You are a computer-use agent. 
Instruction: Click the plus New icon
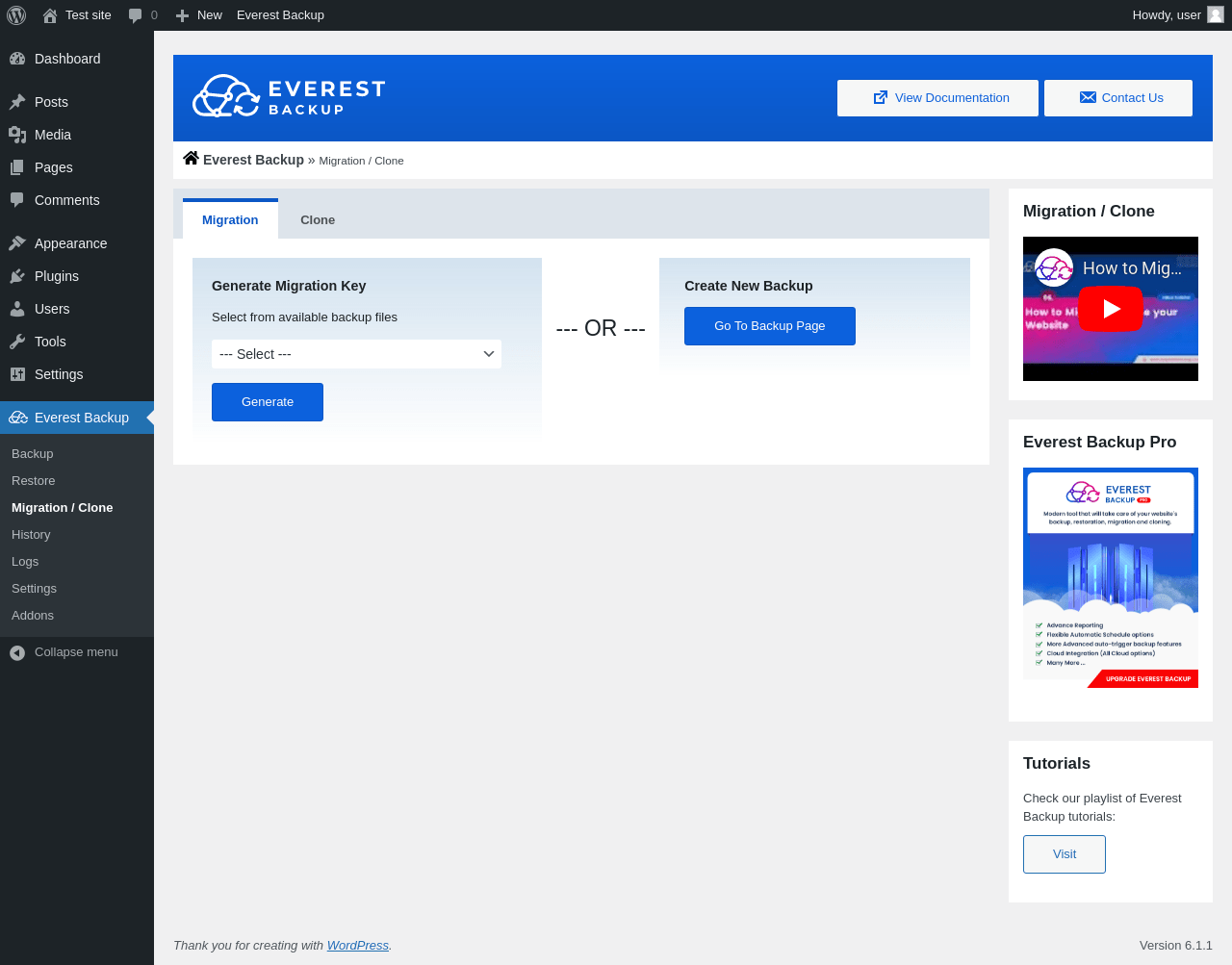click(182, 15)
